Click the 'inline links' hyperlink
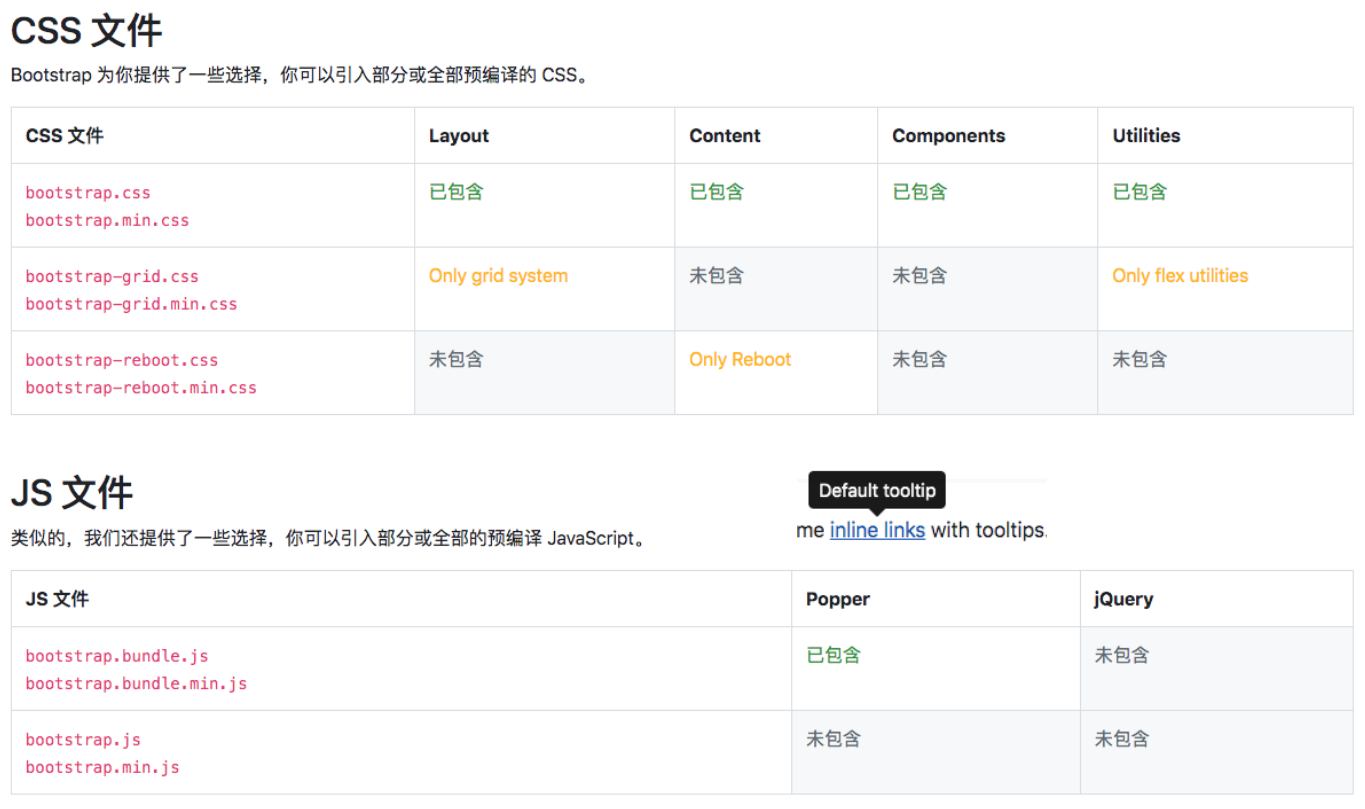 coord(877,530)
